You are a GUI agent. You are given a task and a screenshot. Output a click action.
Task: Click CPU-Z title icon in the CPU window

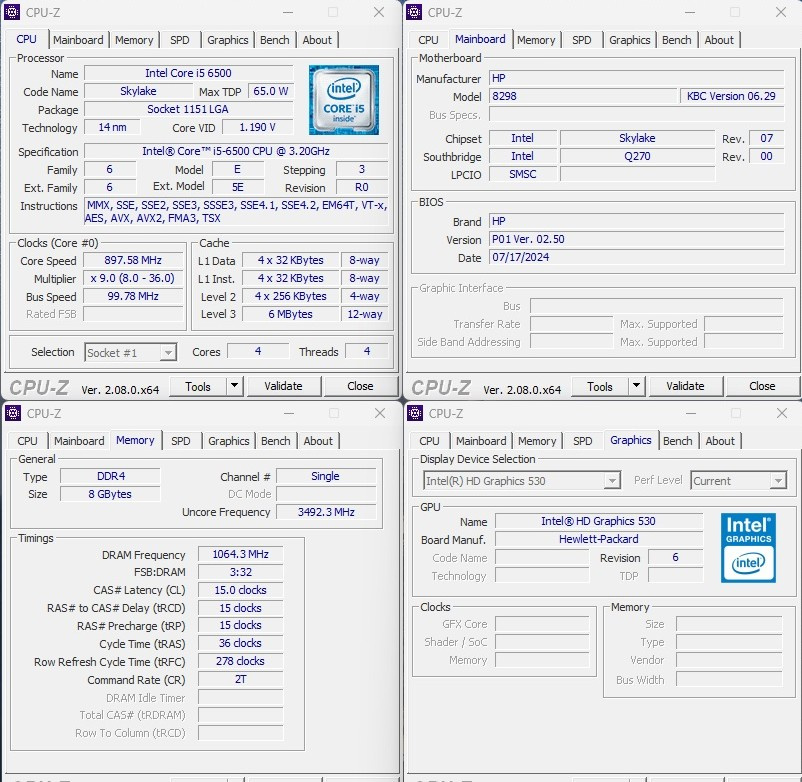(13, 13)
